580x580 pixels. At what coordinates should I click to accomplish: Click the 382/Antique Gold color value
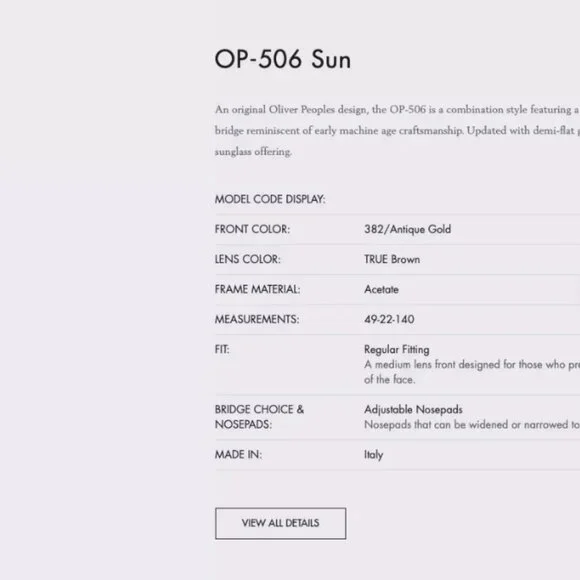407,229
